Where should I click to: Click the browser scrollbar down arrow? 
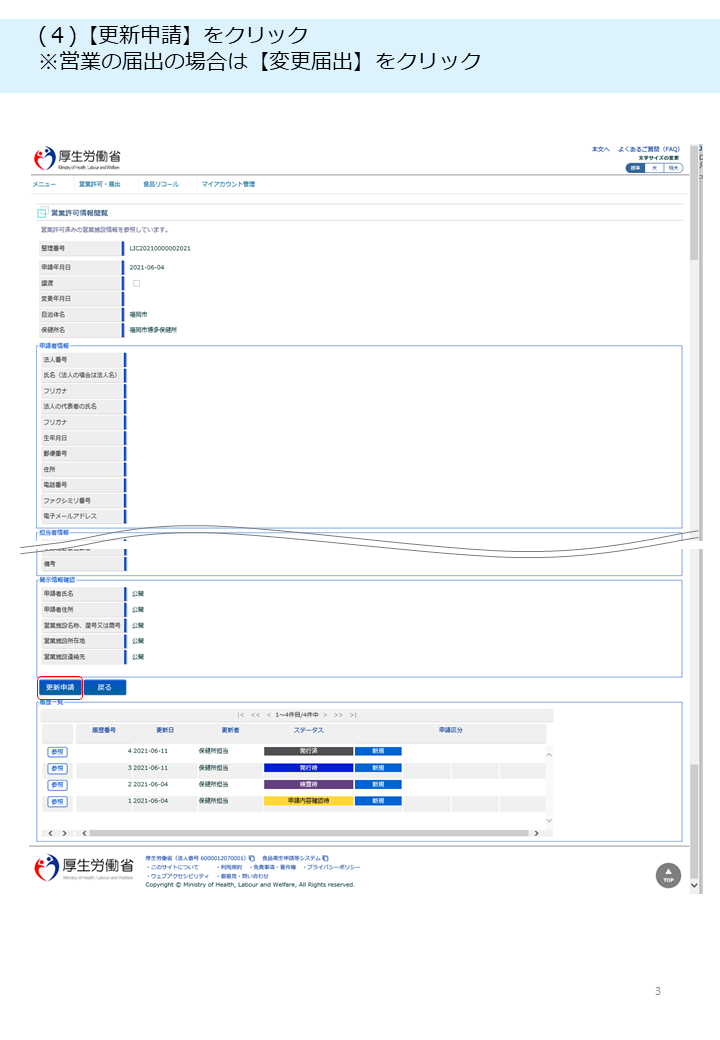click(x=695, y=886)
